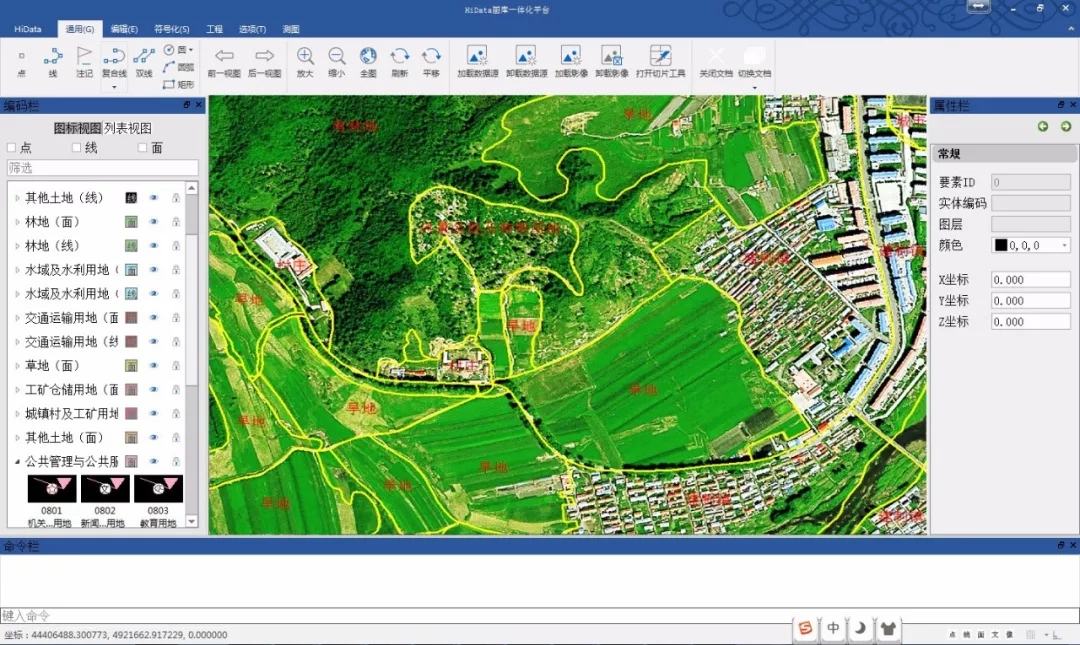Click the 常规 section header

click(x=1004, y=154)
